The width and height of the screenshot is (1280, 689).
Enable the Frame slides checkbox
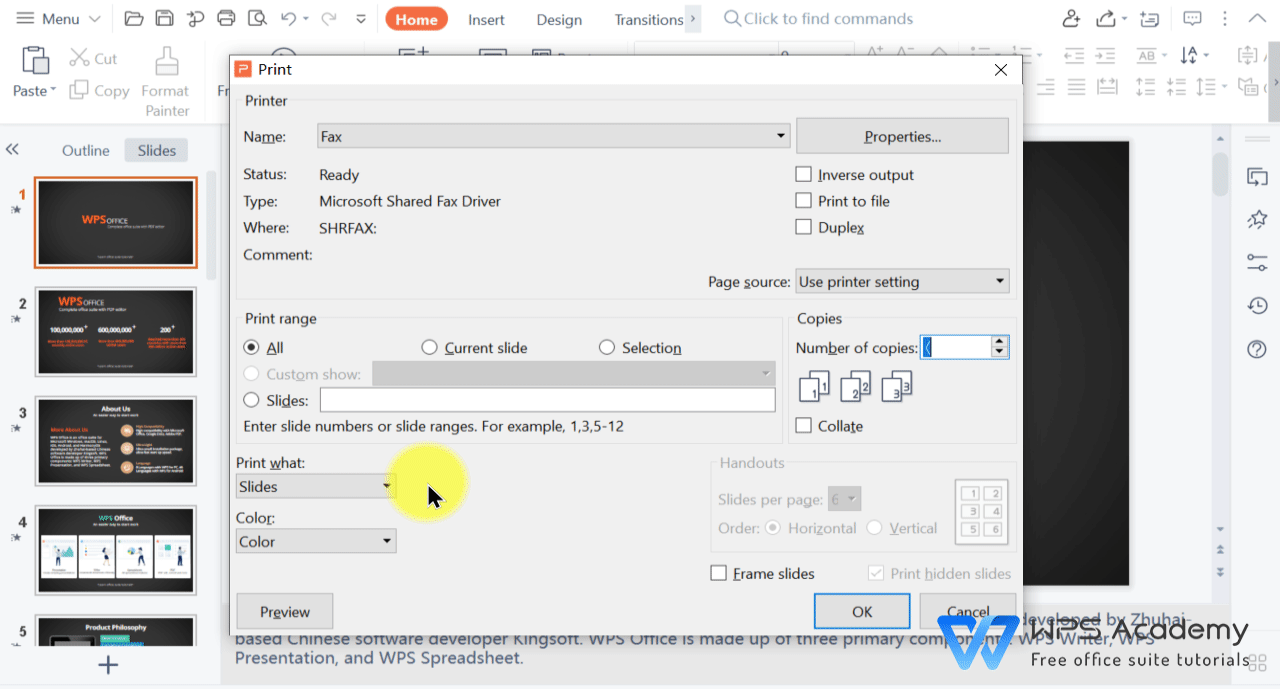pos(718,573)
